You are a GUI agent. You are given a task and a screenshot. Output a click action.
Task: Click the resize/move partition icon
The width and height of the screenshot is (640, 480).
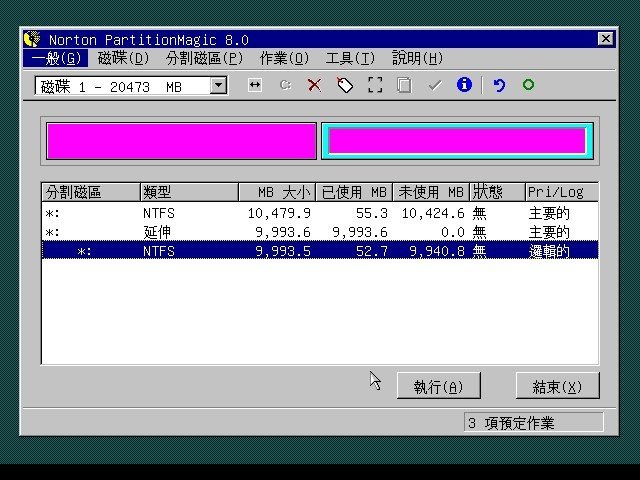[x=255, y=85]
